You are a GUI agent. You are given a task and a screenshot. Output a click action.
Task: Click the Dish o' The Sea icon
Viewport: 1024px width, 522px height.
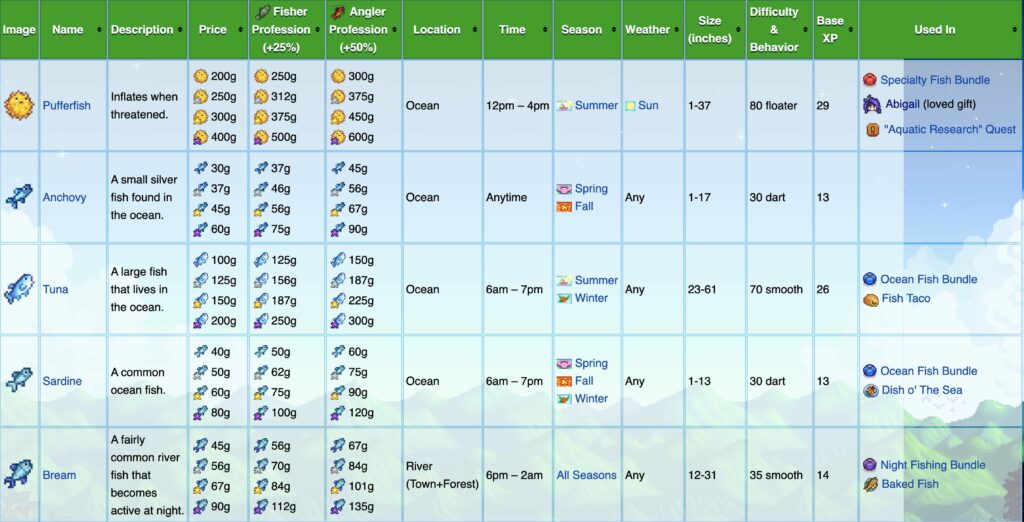871,391
